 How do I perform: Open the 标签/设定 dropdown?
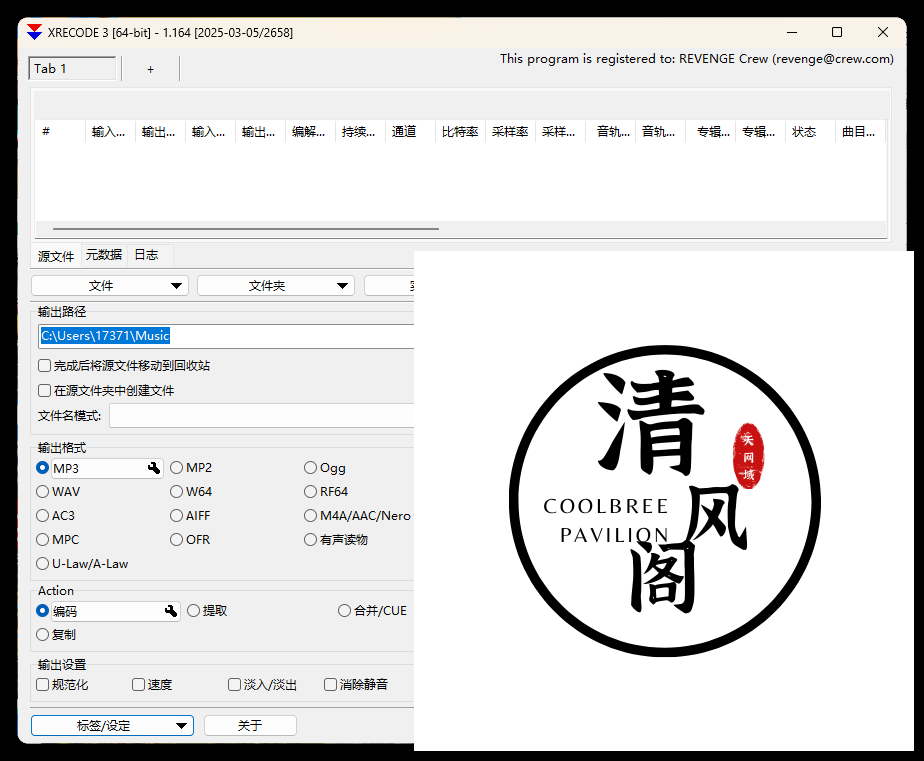click(113, 726)
